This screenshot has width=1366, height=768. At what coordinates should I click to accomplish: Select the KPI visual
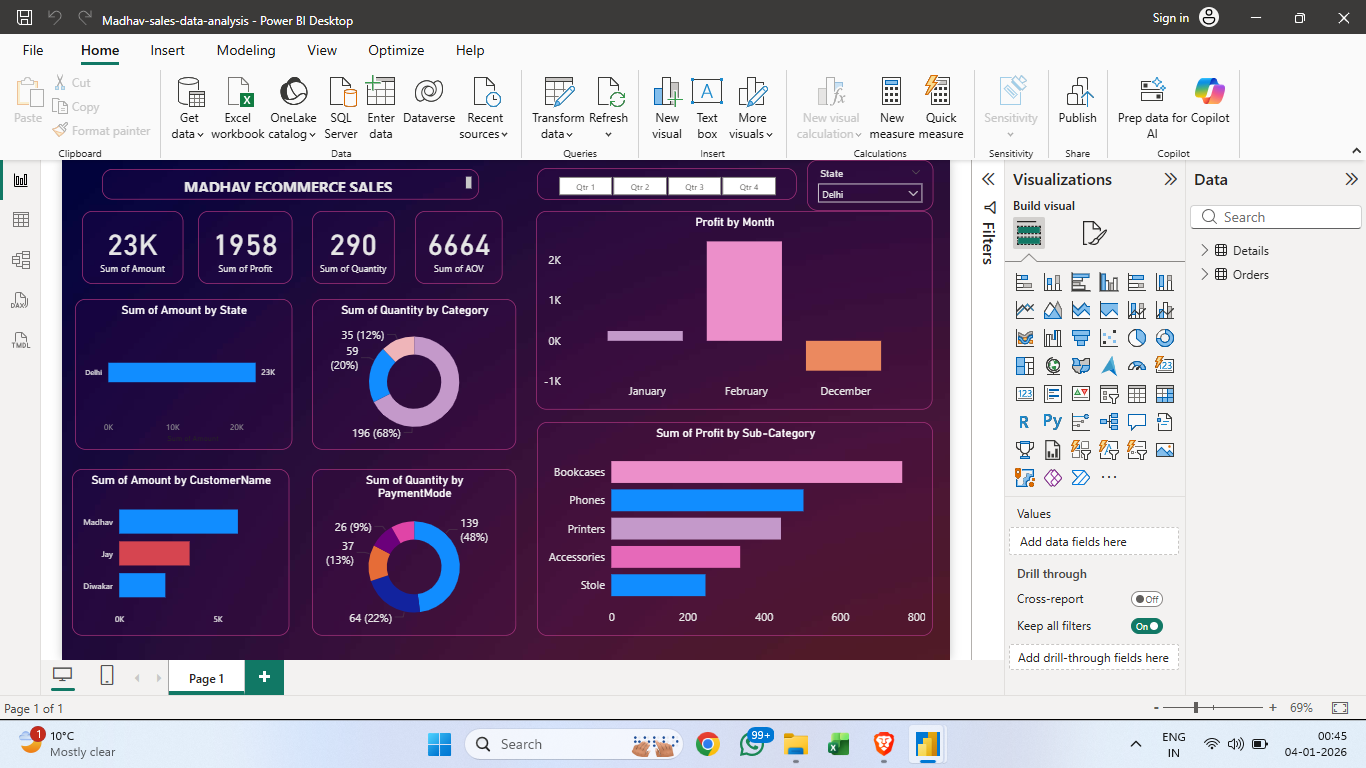1080,394
